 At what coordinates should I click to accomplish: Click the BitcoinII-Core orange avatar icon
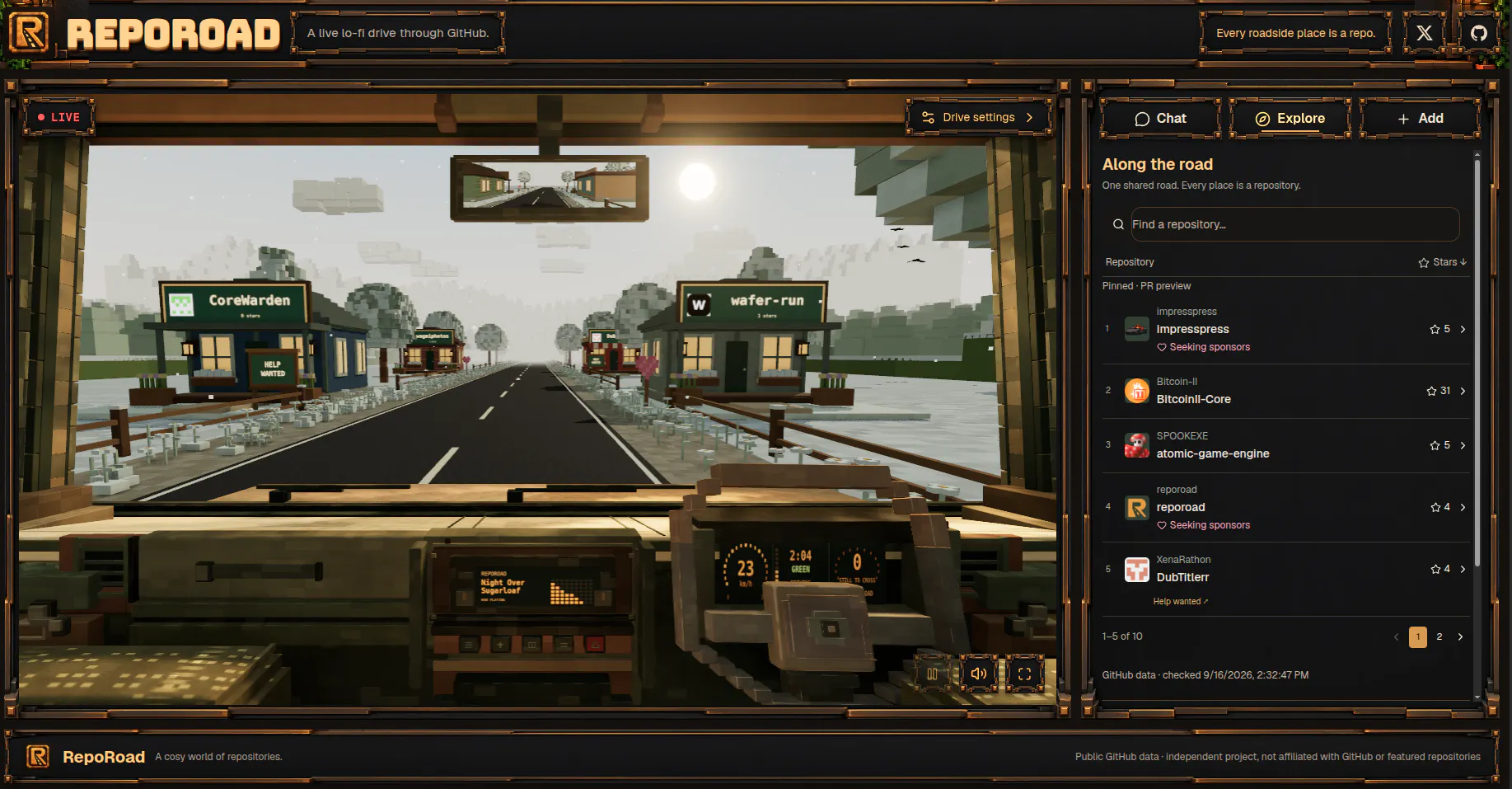coord(1137,391)
